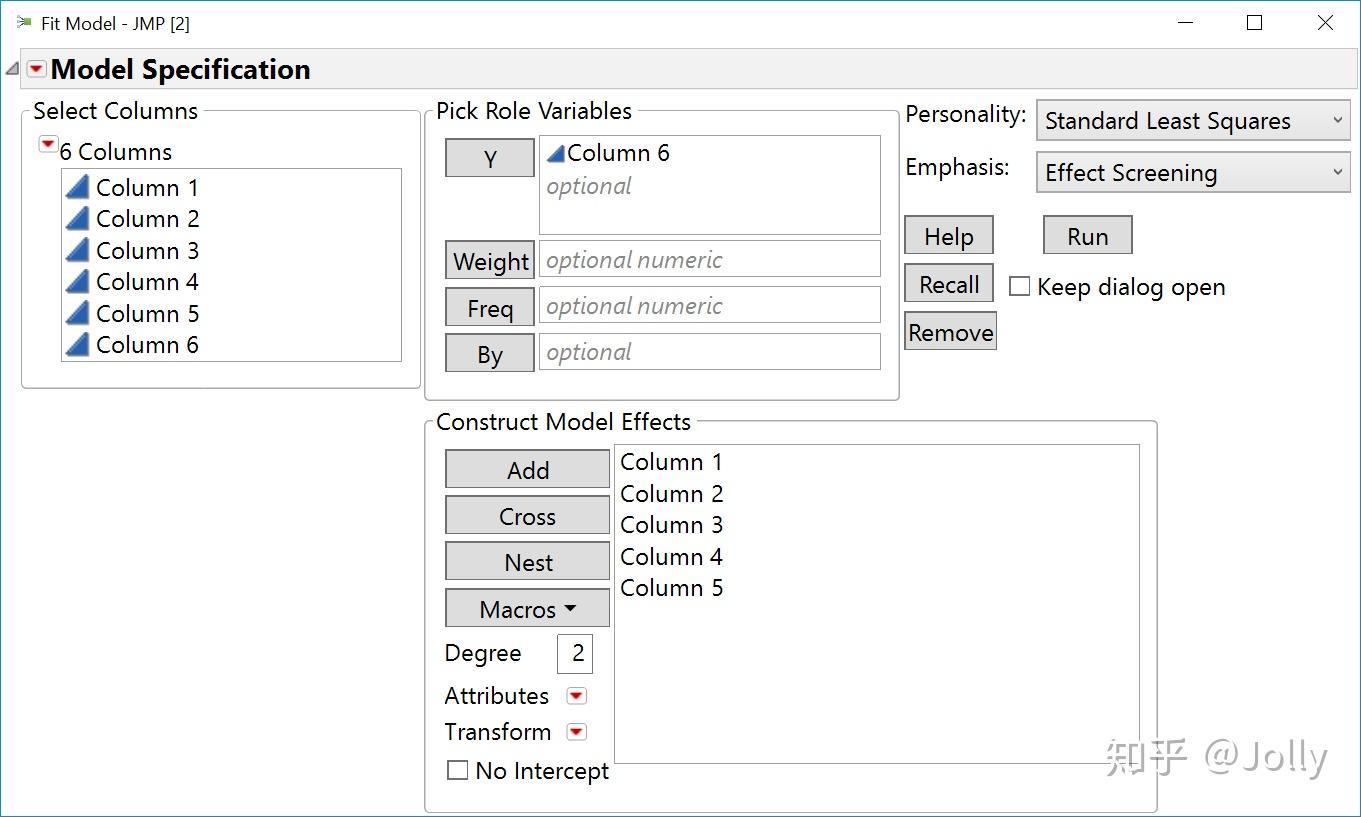Enable the Keep dialog open checkbox
This screenshot has width=1361, height=817.
click(x=1019, y=287)
